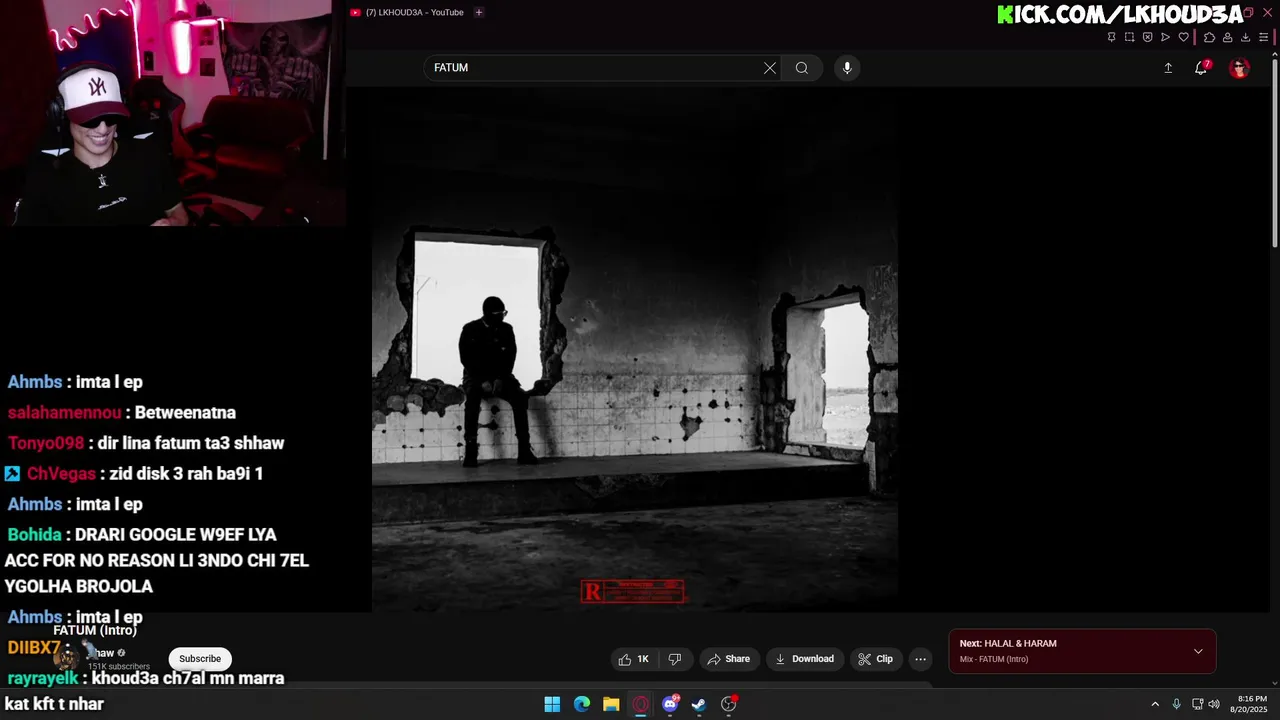The height and width of the screenshot is (720, 1280).
Task: Click the taskbar microphone tray icon
Action: coord(1177,704)
